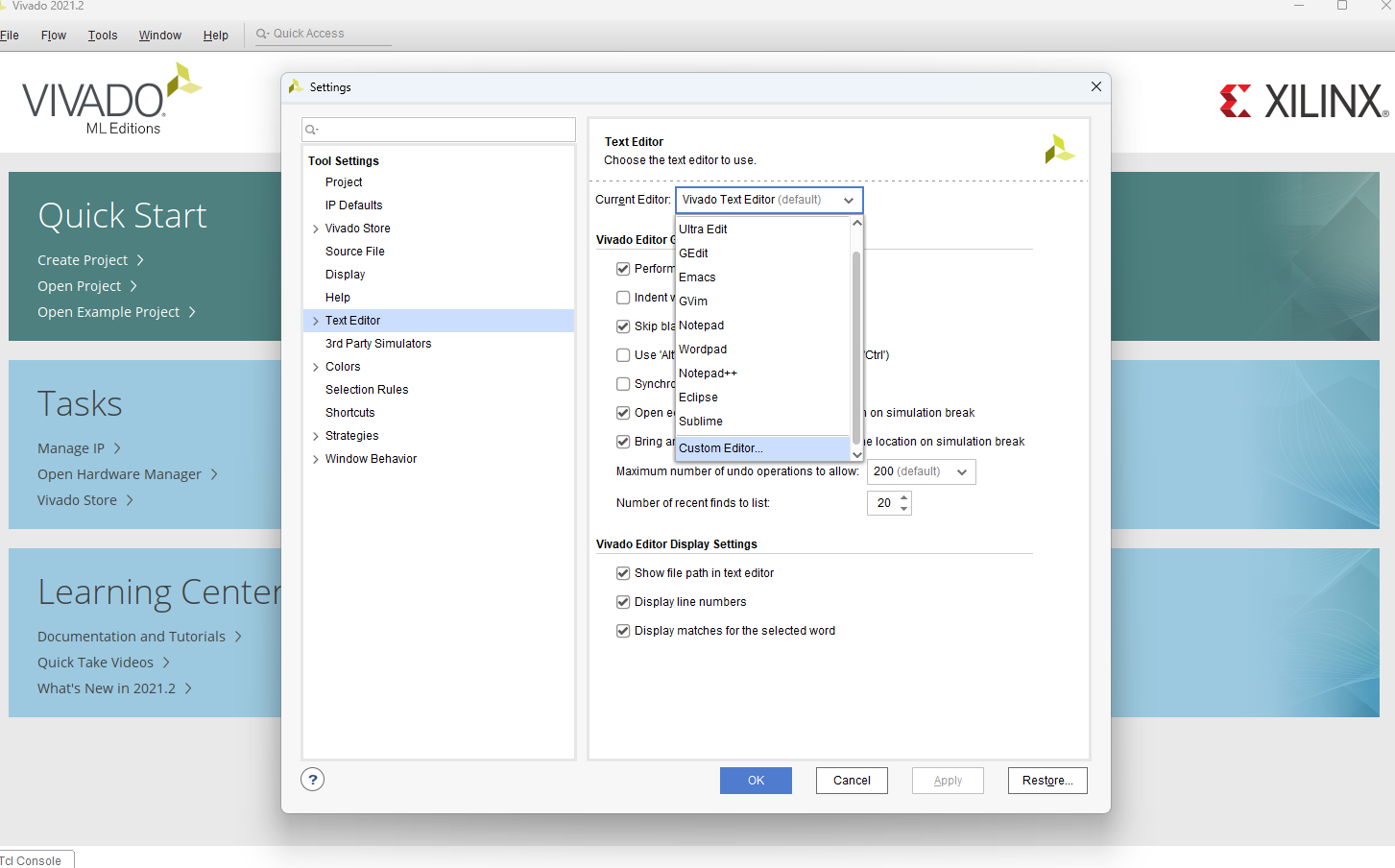This screenshot has width=1395, height=868.
Task: Open the Help menu
Action: click(216, 36)
